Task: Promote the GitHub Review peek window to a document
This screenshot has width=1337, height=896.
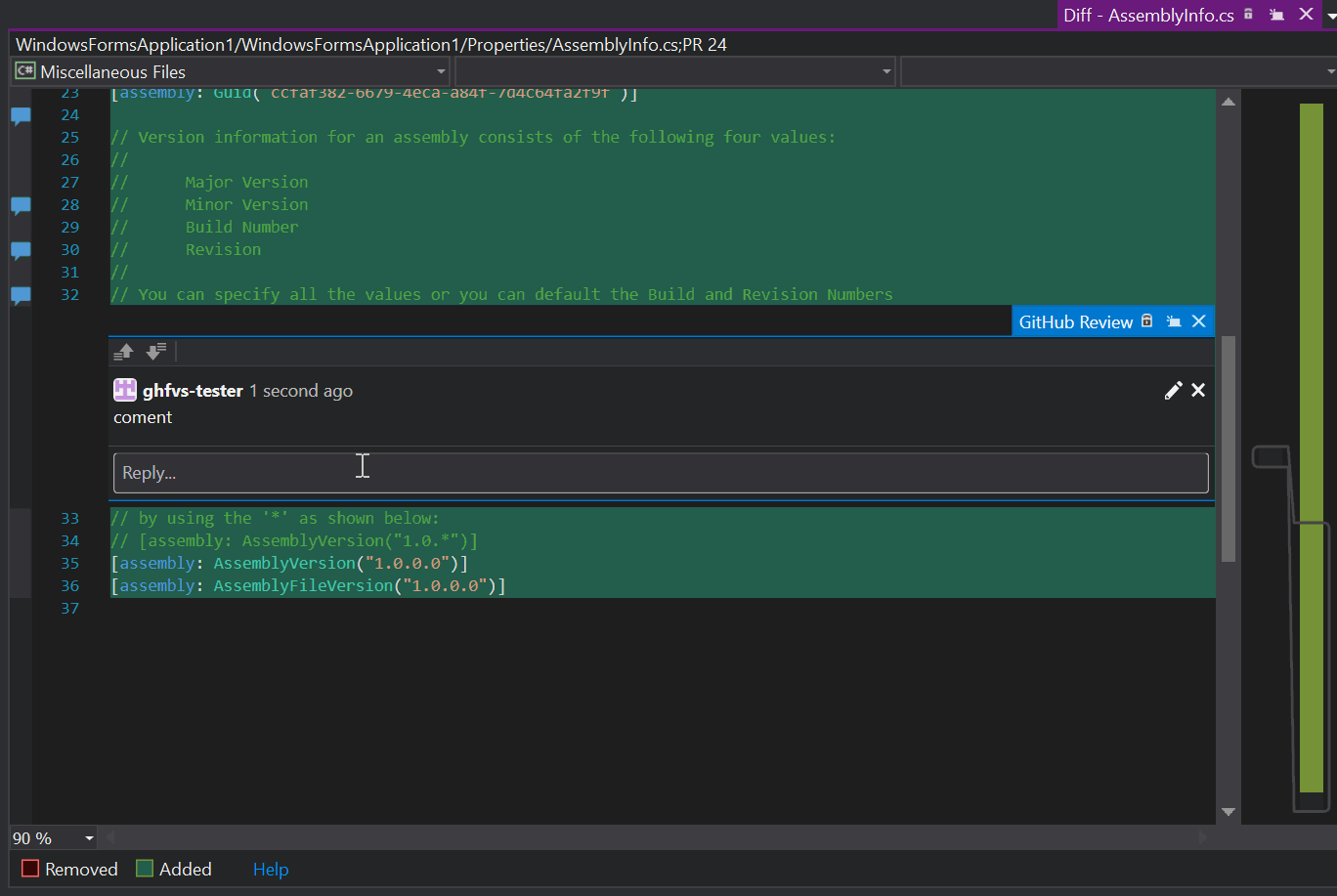Action: click(1175, 321)
